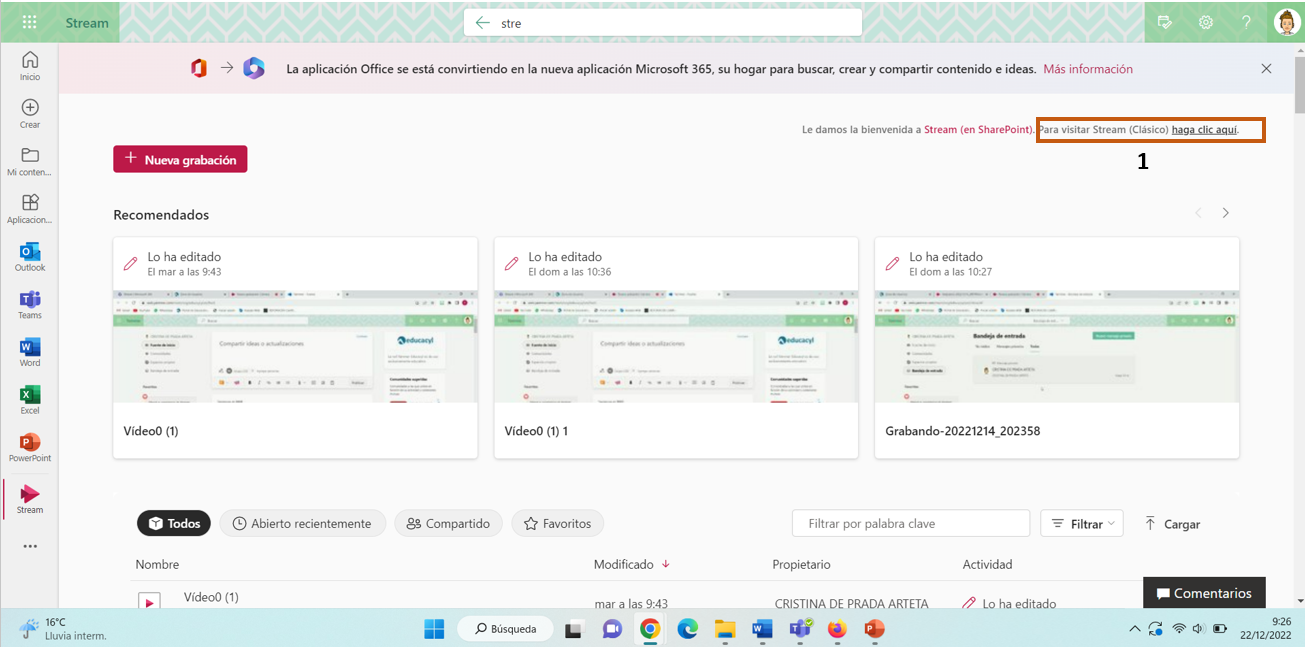1305x647 pixels.
Task: Launch PowerPoint from the sidebar
Action: [30, 448]
